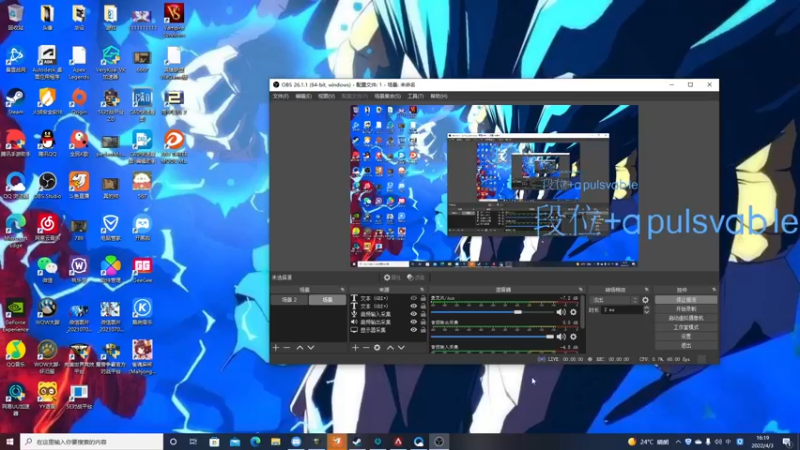Open 回收站 Recycle Bin icon
The image size is (800, 450).
click(x=15, y=17)
